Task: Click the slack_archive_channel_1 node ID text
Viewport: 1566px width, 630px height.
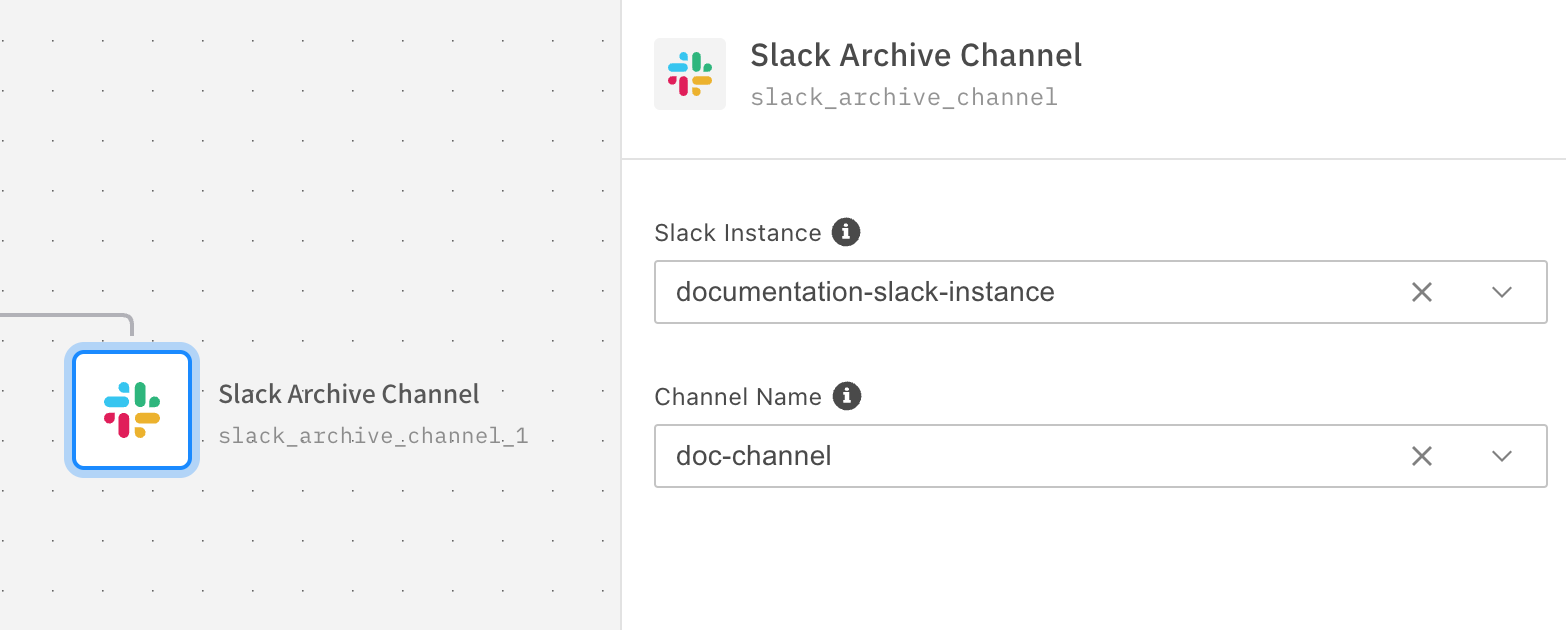Action: pos(373,437)
